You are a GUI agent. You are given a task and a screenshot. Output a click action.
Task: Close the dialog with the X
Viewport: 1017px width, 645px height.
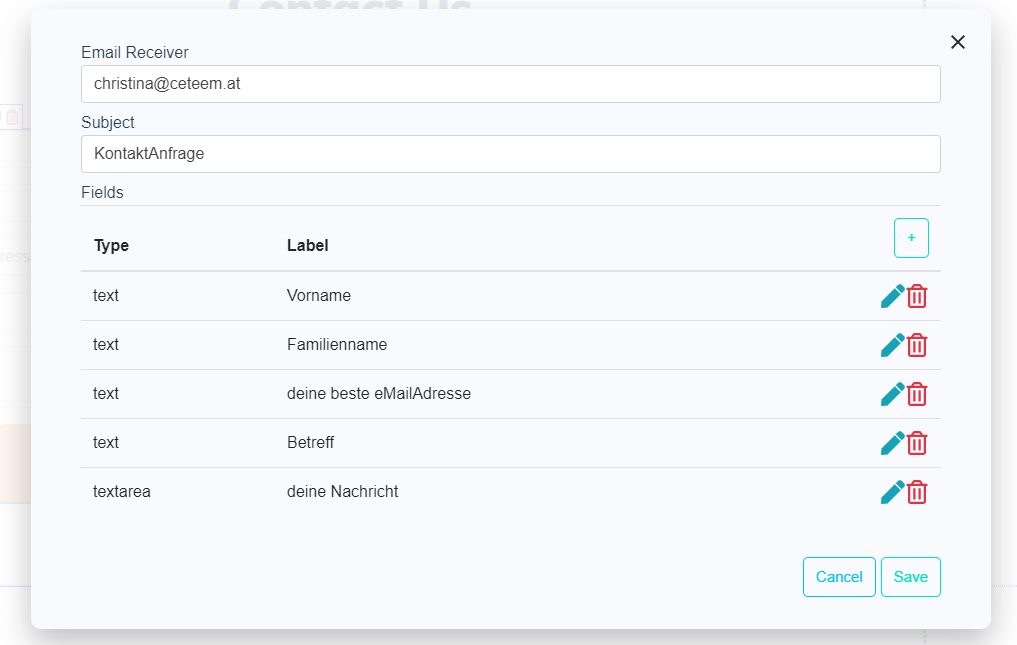957,42
